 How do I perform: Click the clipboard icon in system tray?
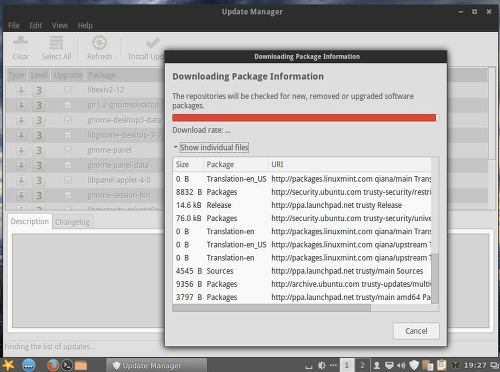click(427, 365)
